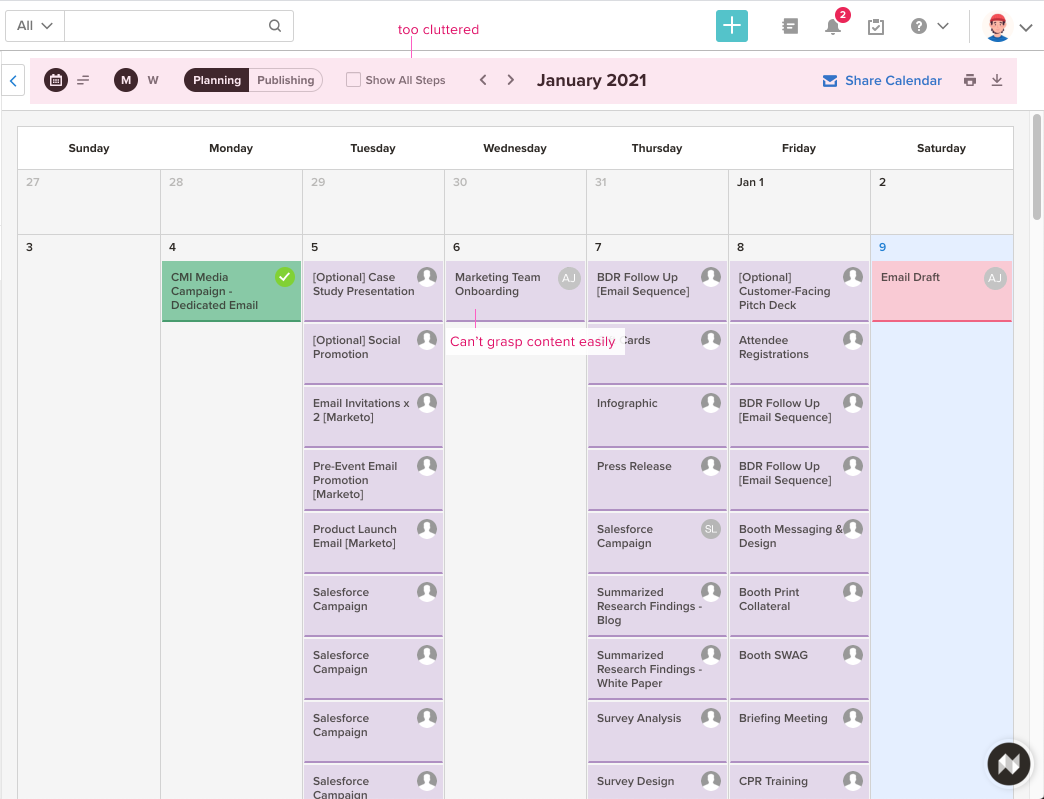Open the Email Invitations x 2 [Marketo] card
1044x799 pixels.
tap(374, 417)
